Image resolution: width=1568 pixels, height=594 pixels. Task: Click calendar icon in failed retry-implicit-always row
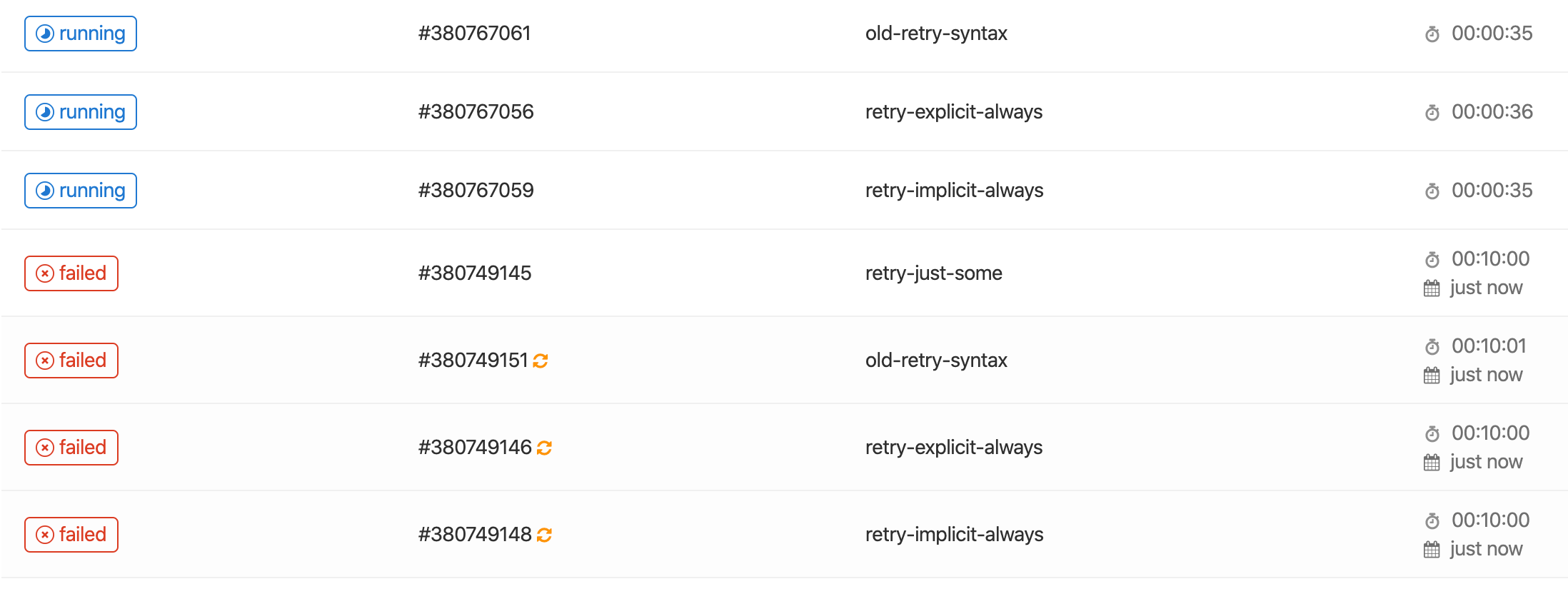1432,550
